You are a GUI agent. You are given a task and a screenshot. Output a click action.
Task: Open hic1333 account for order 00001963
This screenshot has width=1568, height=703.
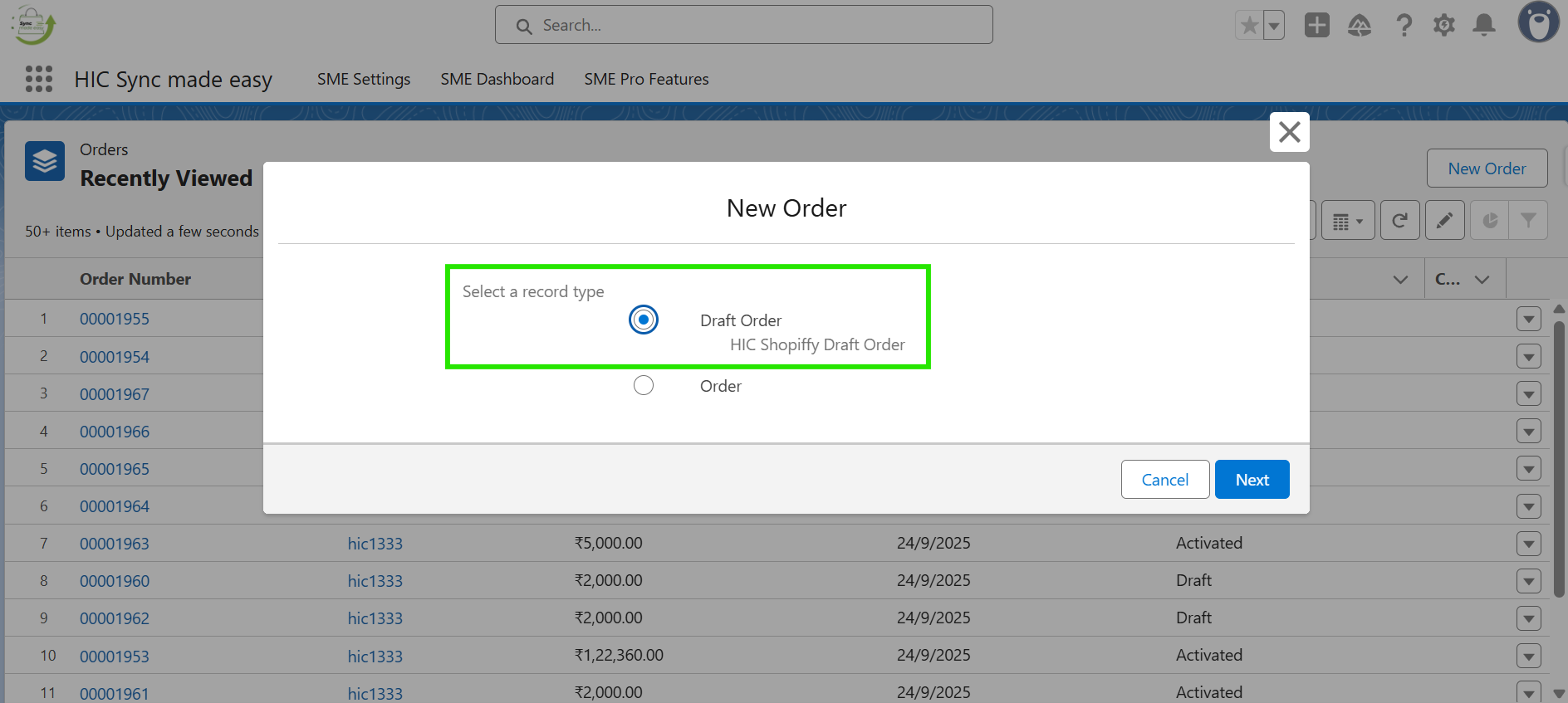coord(375,544)
